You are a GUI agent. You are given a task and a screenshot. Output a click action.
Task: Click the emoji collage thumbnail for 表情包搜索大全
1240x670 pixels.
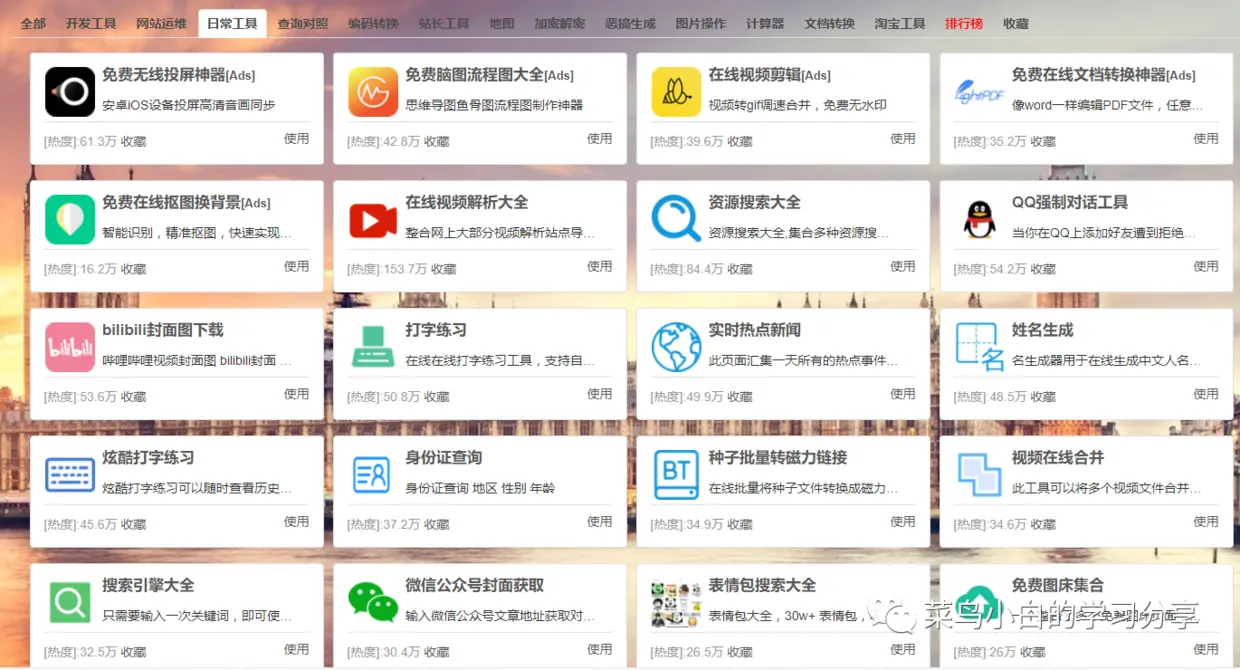676,604
